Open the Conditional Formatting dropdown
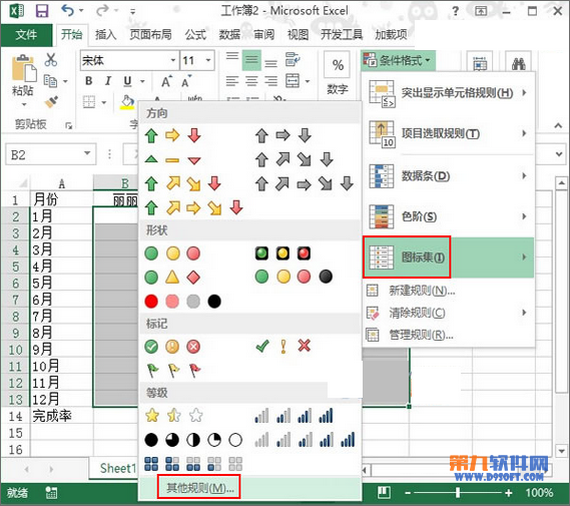 pyautogui.click(x=398, y=60)
